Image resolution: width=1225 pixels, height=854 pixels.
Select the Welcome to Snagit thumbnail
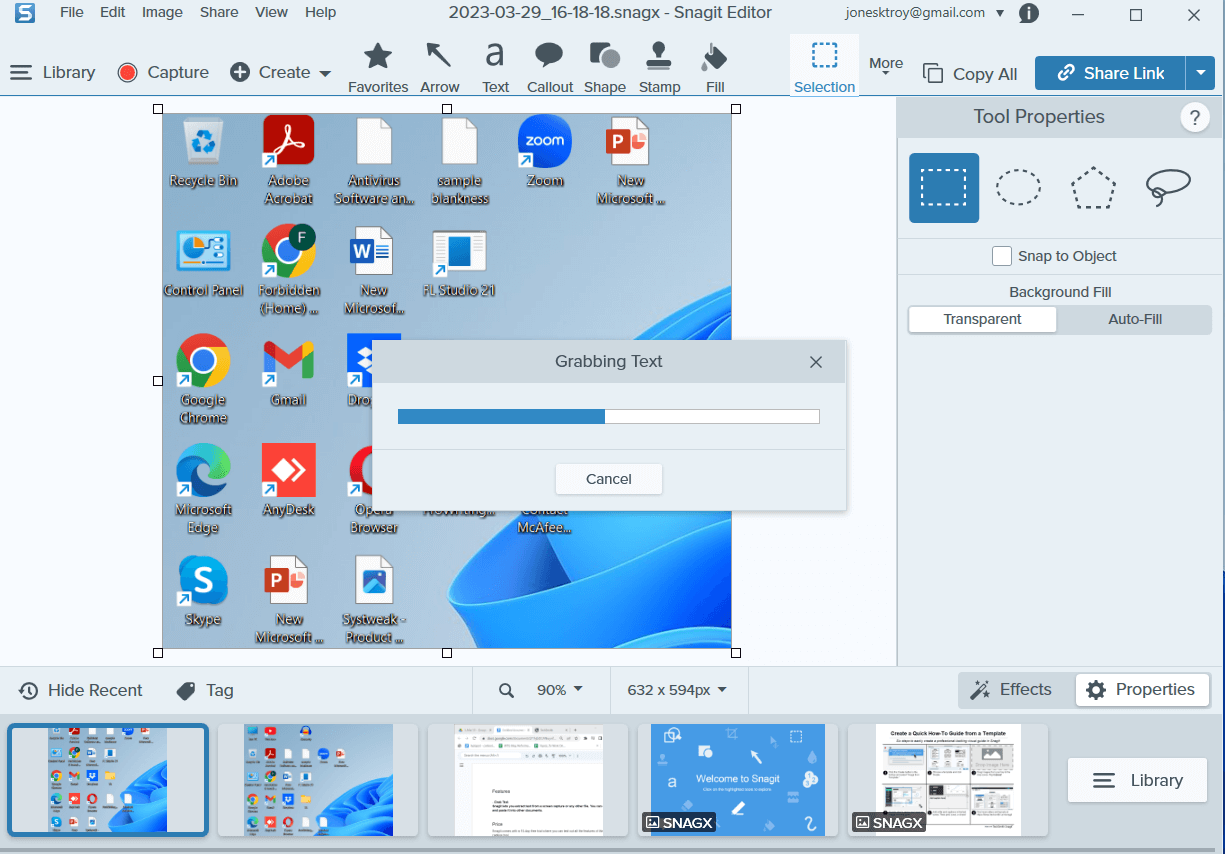pos(738,780)
